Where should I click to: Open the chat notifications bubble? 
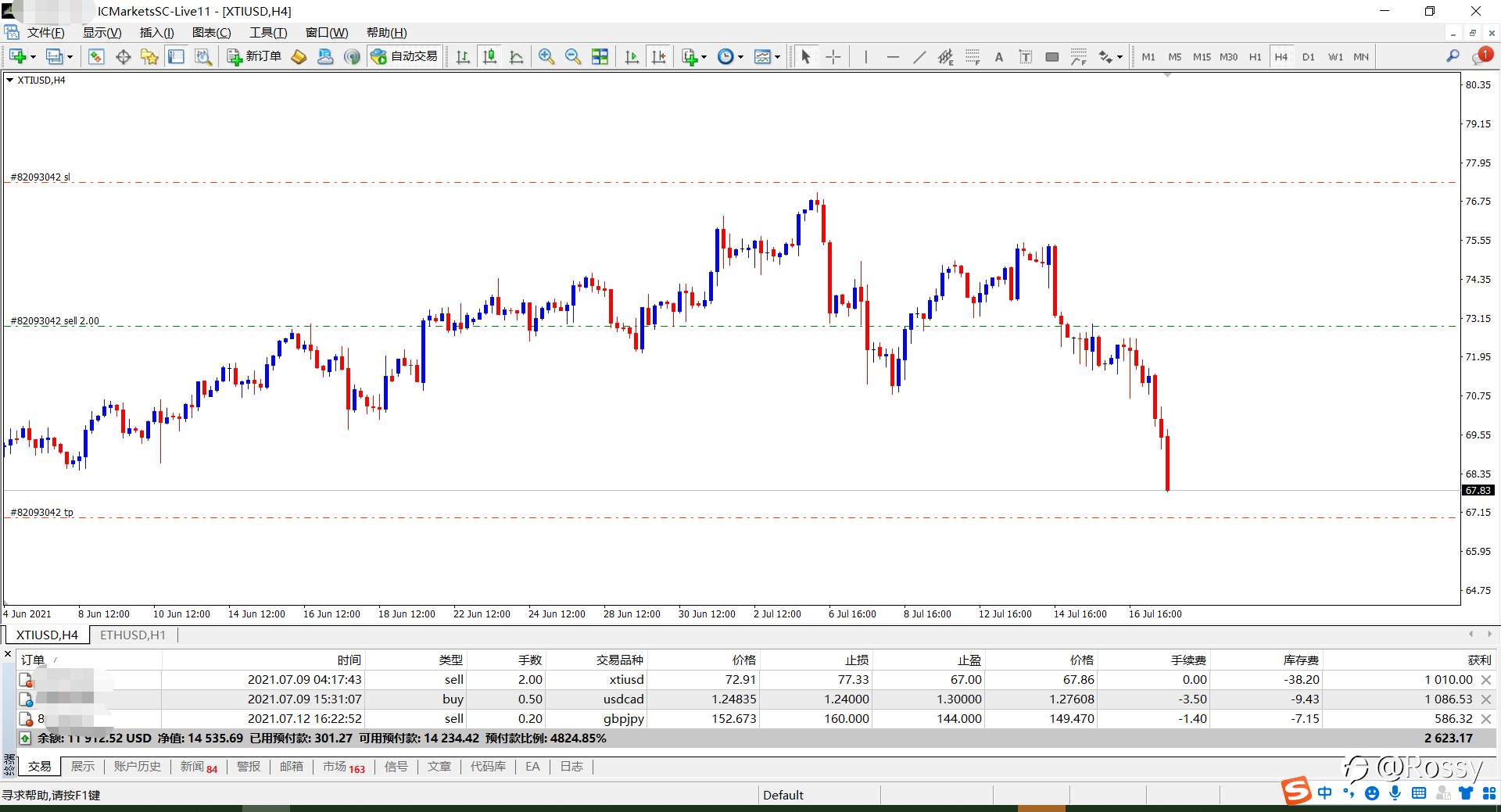pyautogui.click(x=1481, y=55)
